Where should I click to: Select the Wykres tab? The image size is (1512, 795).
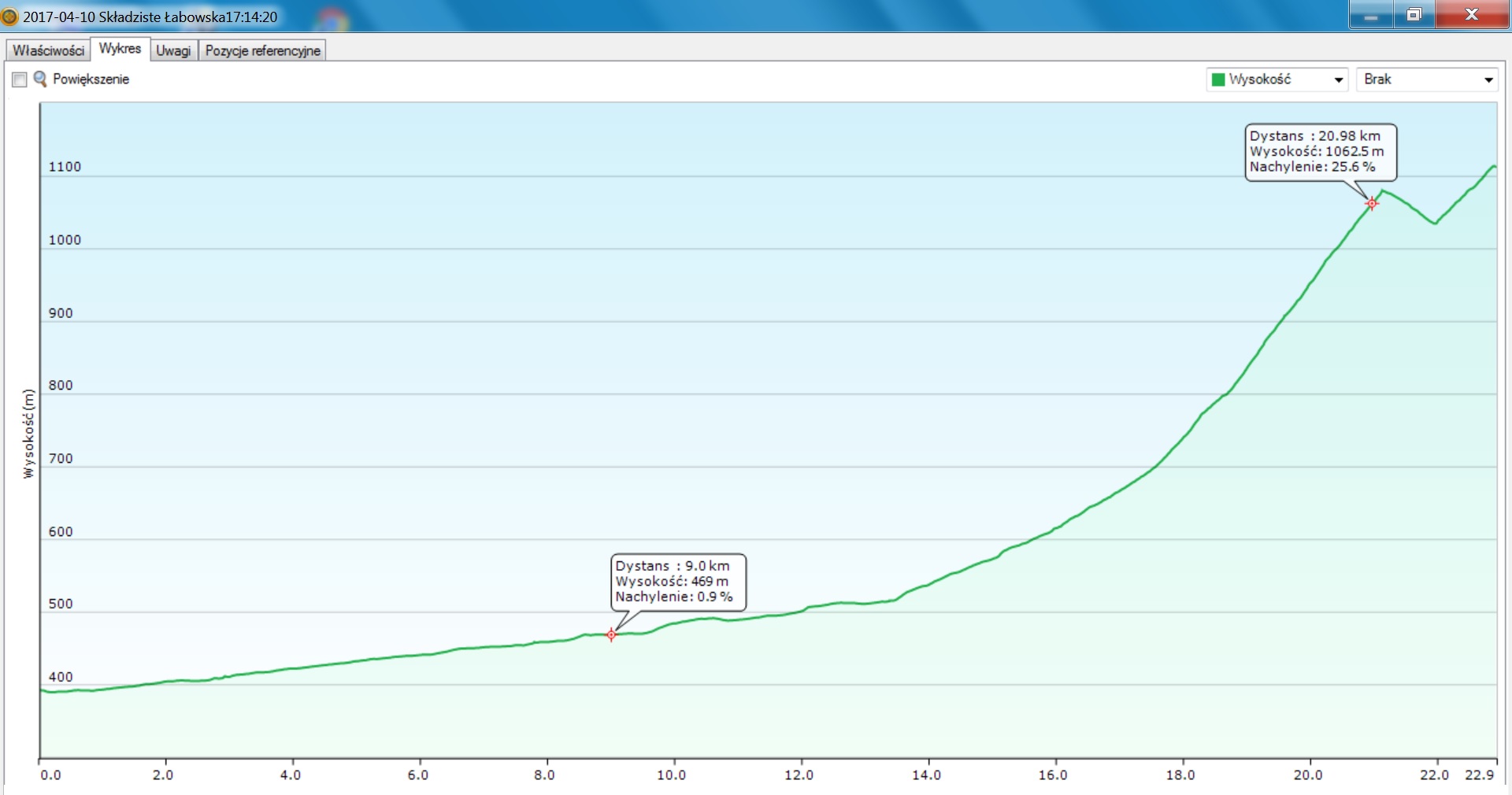[120, 49]
